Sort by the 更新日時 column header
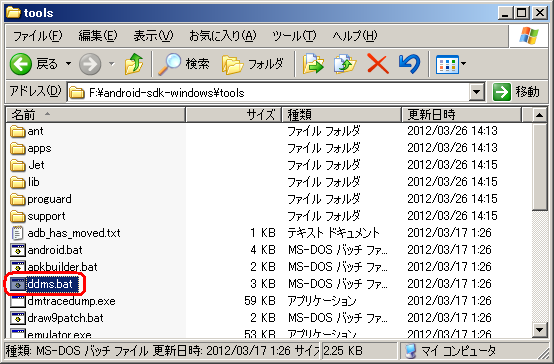 coord(461,115)
